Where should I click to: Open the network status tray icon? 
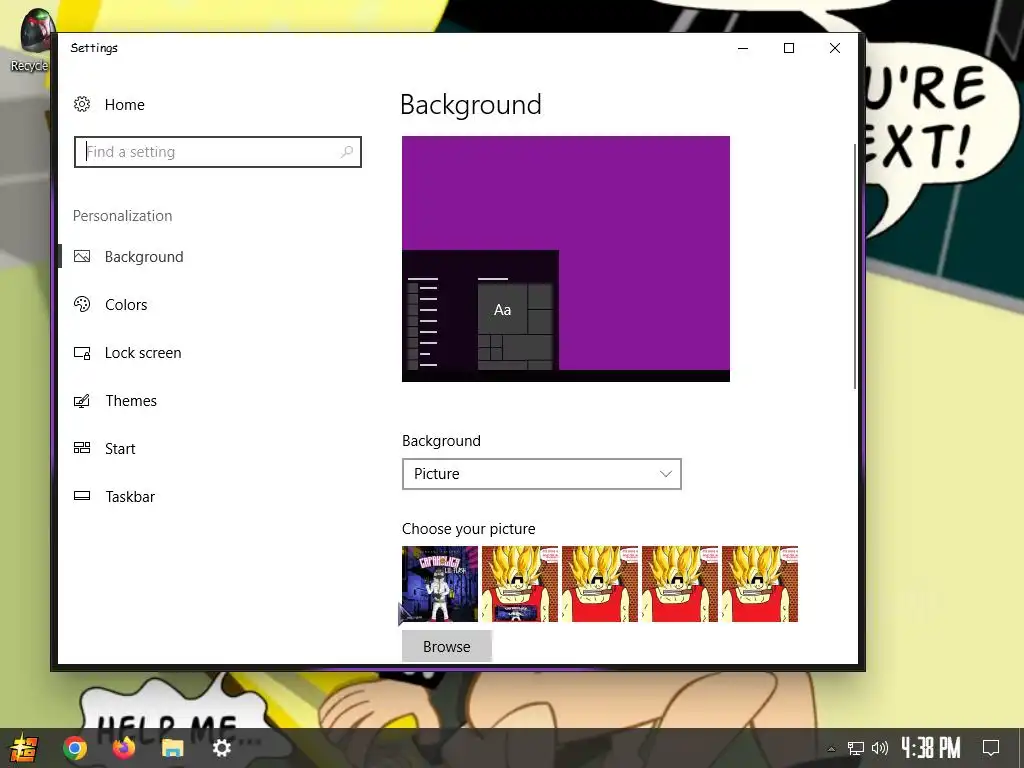(x=856, y=748)
